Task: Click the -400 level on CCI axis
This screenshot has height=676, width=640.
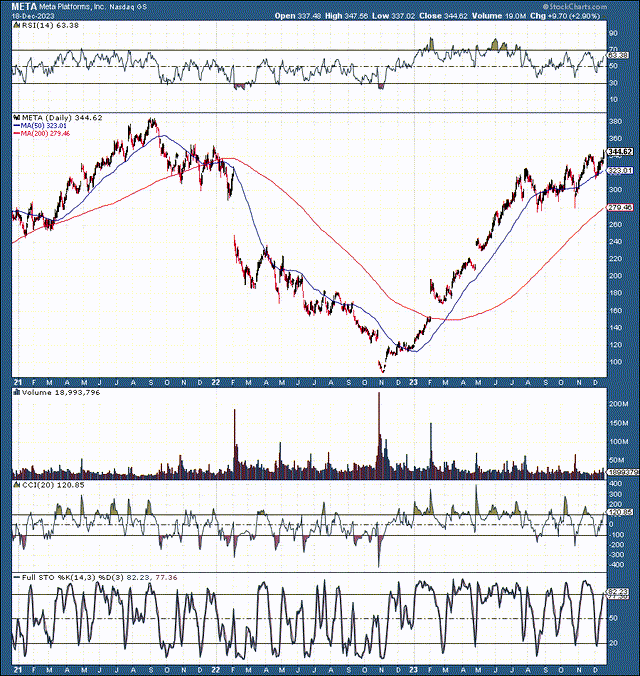Action: pyautogui.click(x=617, y=565)
